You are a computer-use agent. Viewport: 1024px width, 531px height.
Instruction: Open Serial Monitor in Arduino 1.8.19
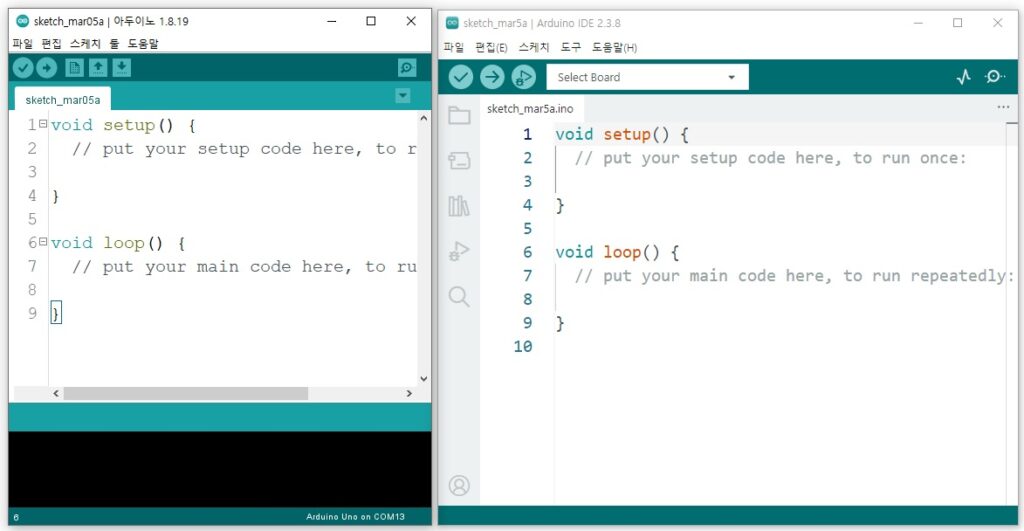406,67
